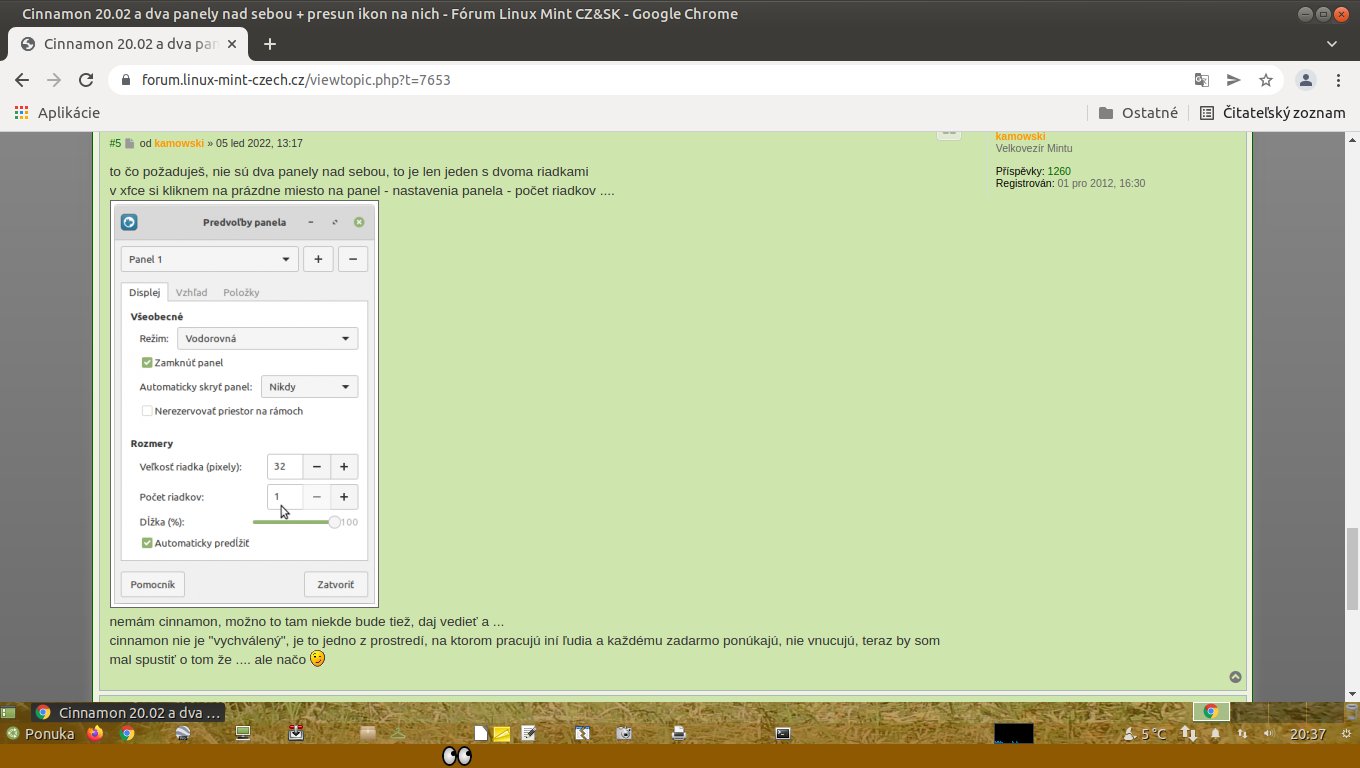Reload the forum page
This screenshot has width=1360, height=768.
[86, 80]
